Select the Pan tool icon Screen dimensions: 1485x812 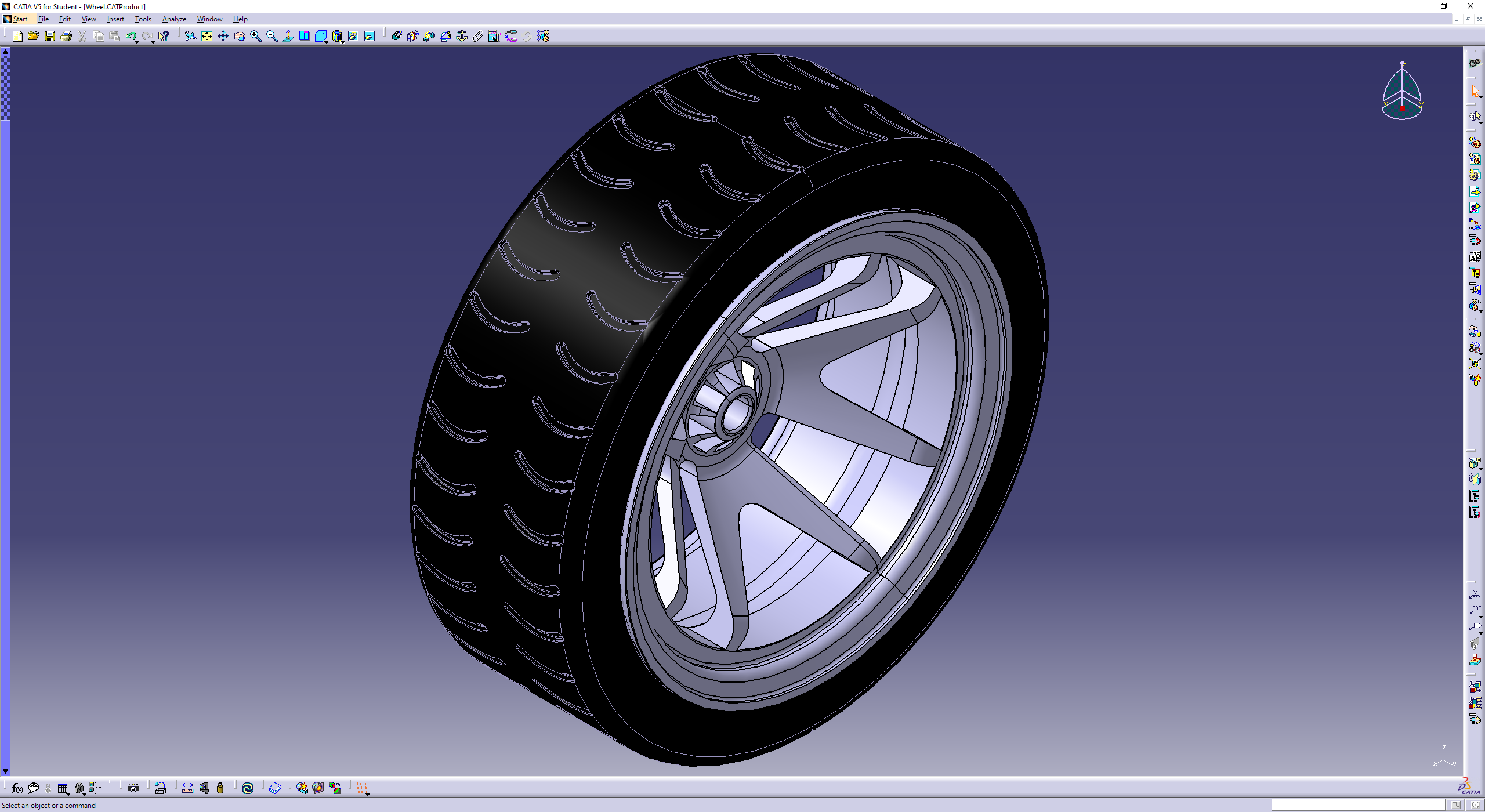pyautogui.click(x=223, y=37)
